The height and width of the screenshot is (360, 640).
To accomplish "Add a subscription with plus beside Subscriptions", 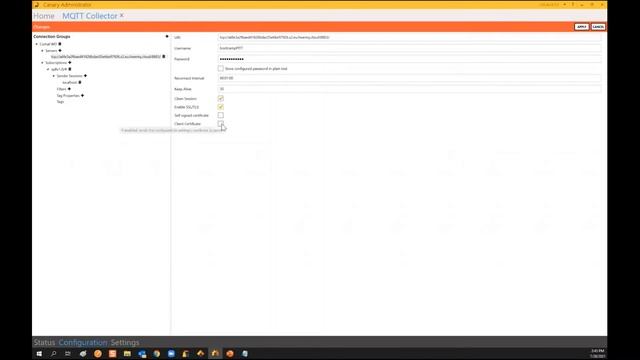I will (x=70, y=63).
